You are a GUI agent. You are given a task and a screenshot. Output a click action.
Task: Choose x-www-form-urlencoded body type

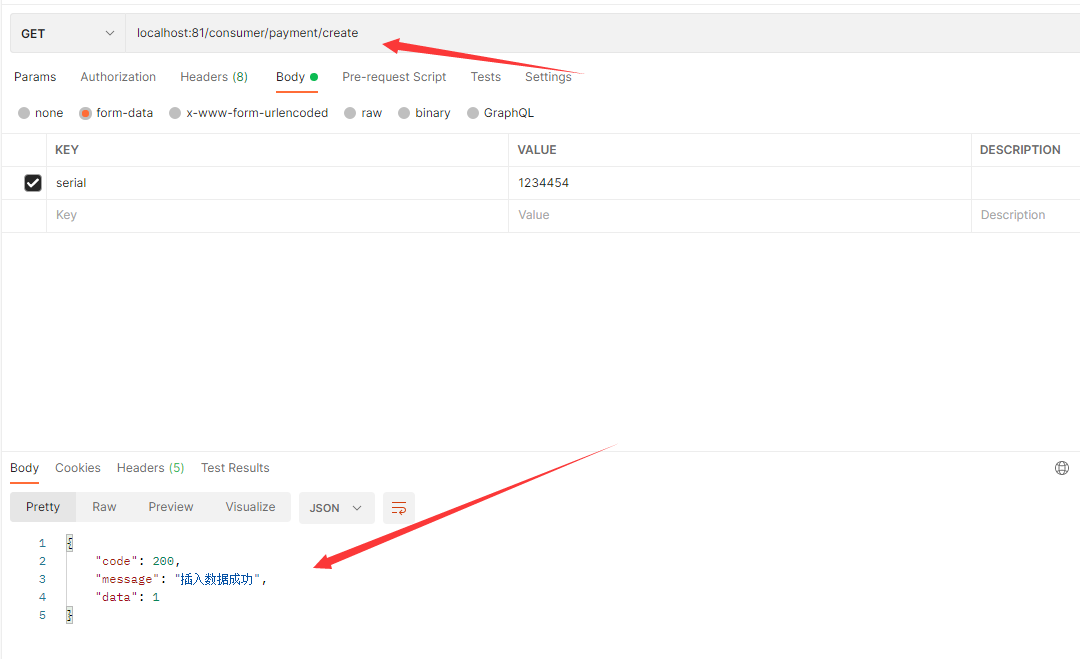pos(249,113)
